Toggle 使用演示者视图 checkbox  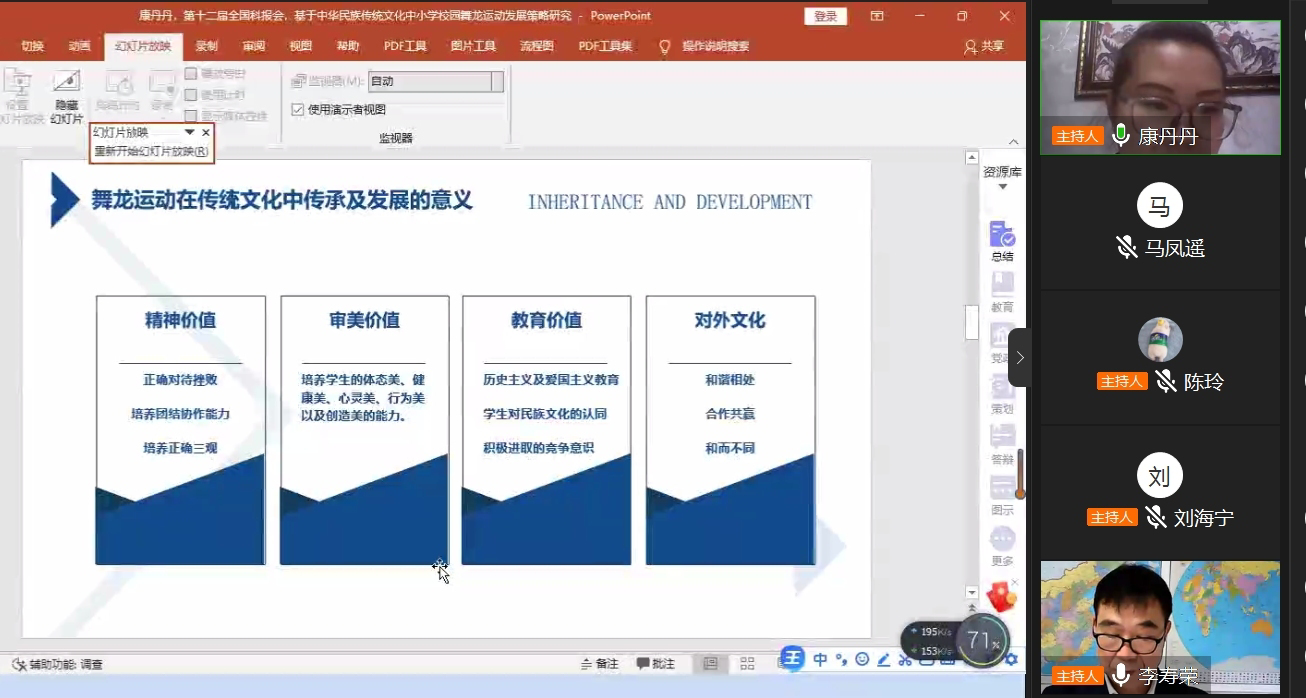click(298, 110)
